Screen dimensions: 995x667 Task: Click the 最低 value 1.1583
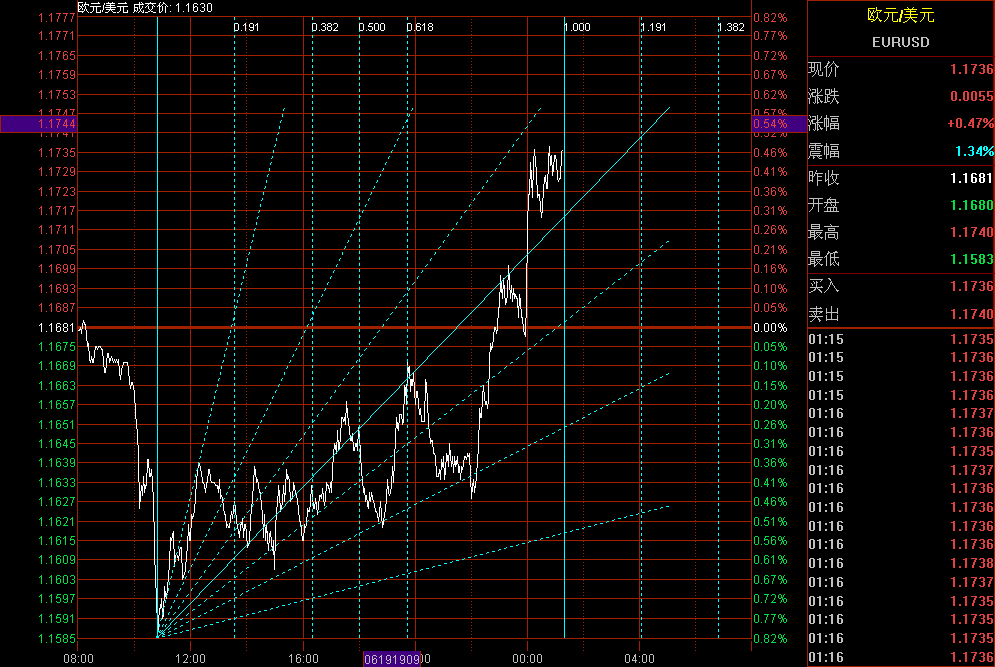point(972,259)
